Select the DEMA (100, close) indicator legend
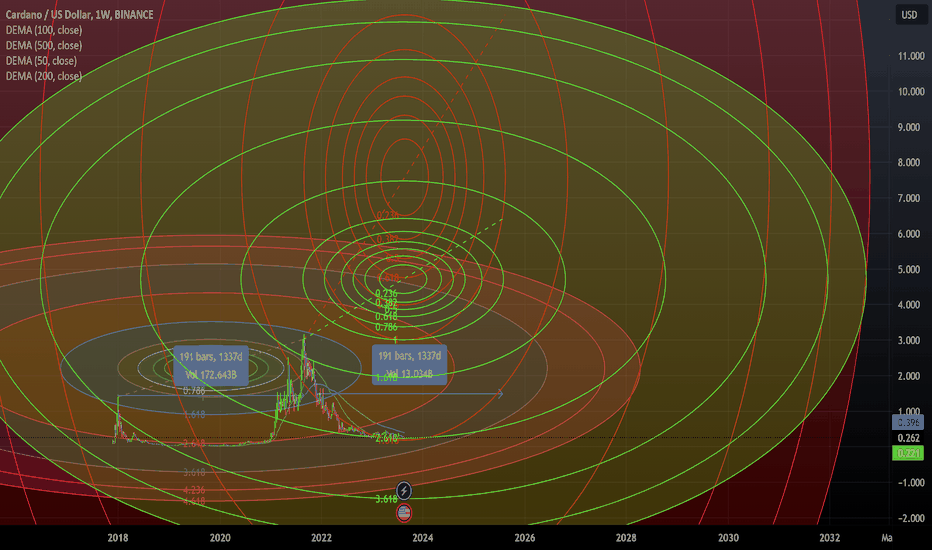Screen dimensions: 932x550 coord(44,30)
